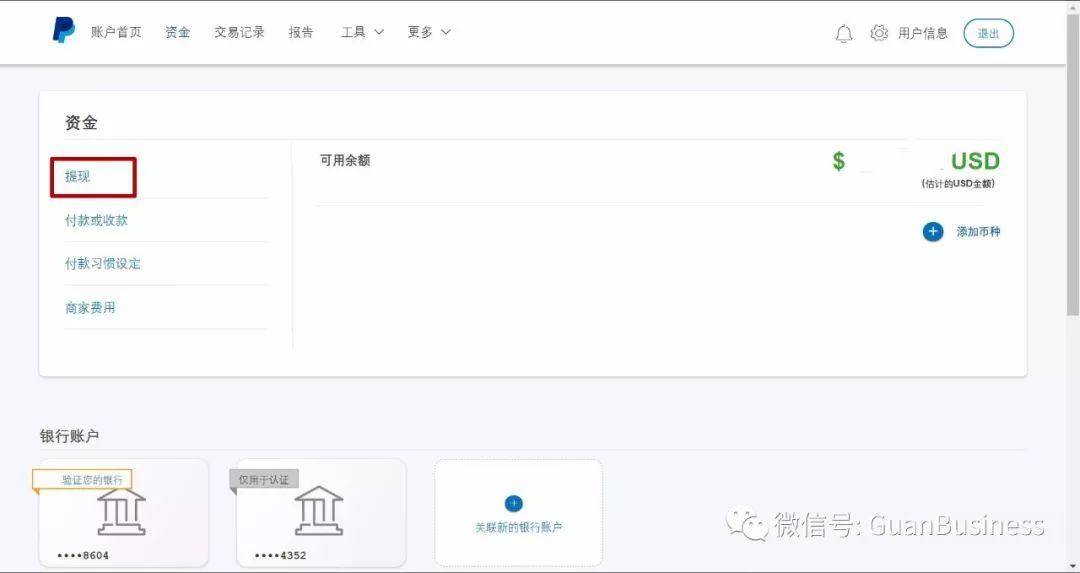Viewport: 1080px width, 573px height.
Task: Click the 仅用于认证 tag
Action: tap(264, 479)
